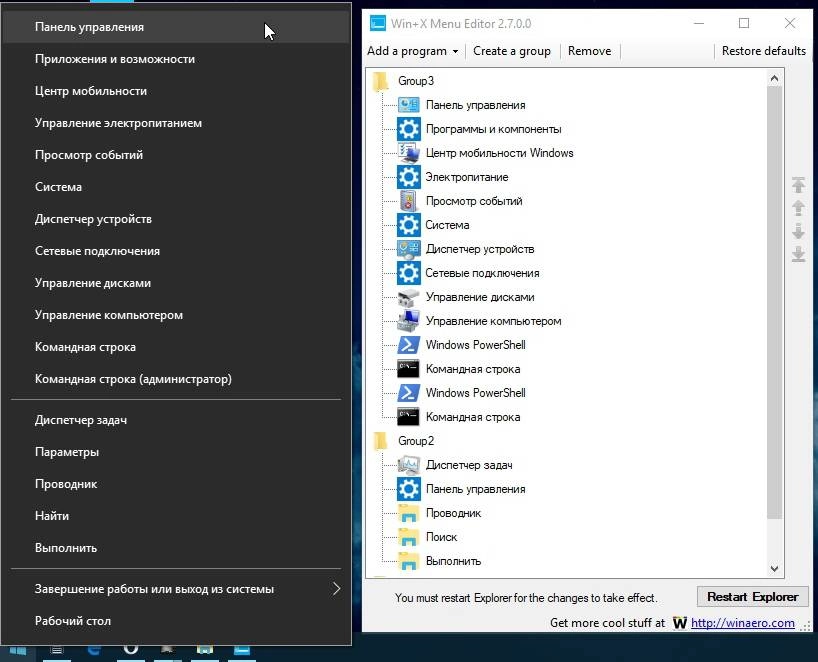The image size is (818, 662).
Task: Choose Рабочий стол in the Win+X menu
Action: 176,621
